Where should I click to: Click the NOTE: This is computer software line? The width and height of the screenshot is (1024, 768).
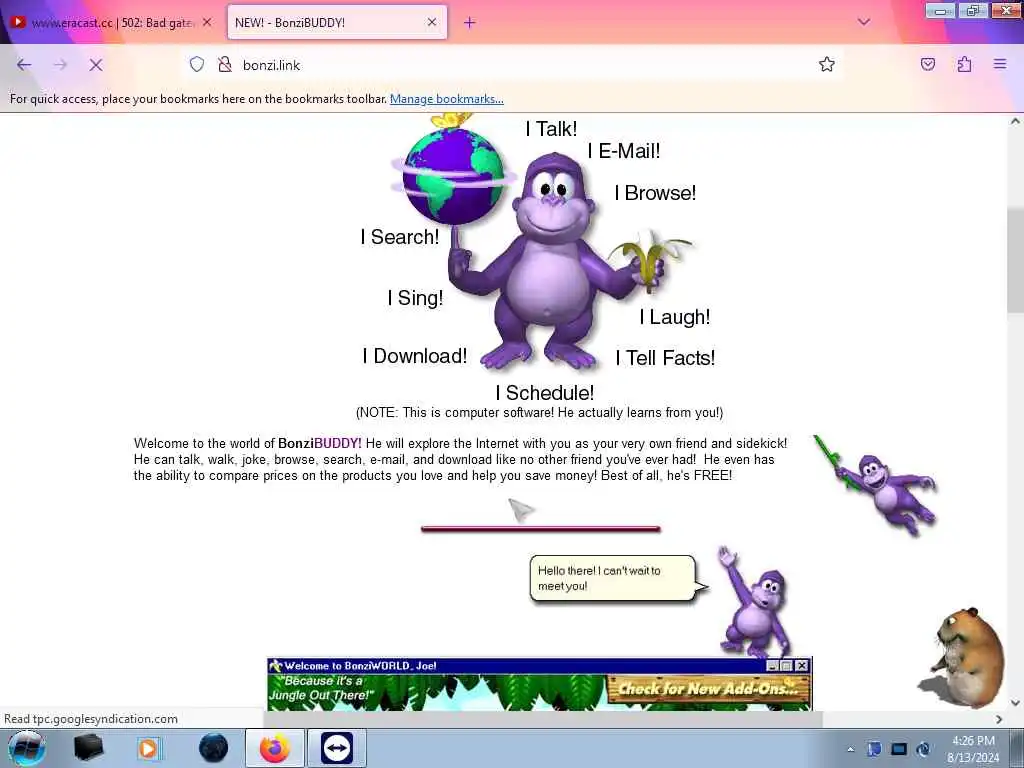click(x=539, y=413)
